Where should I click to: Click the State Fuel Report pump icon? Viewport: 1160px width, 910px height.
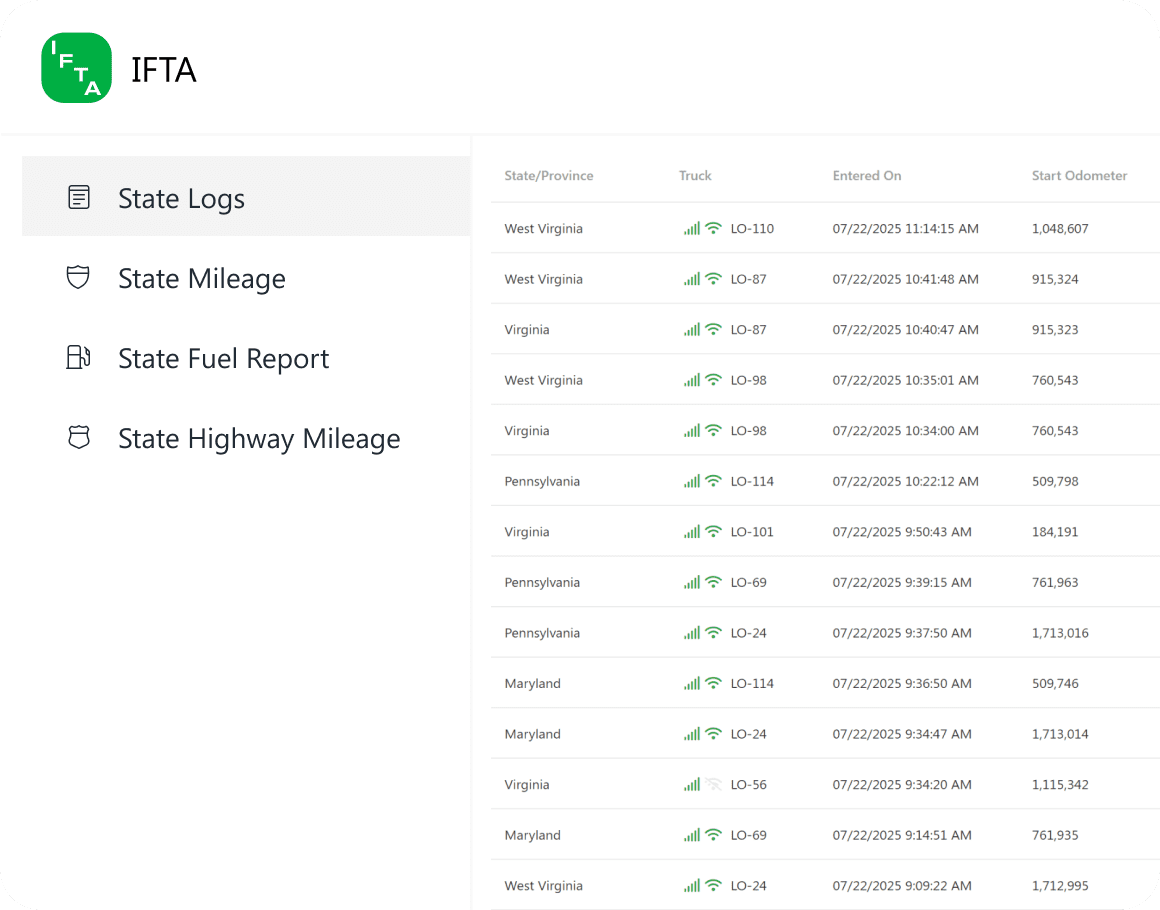coord(78,358)
